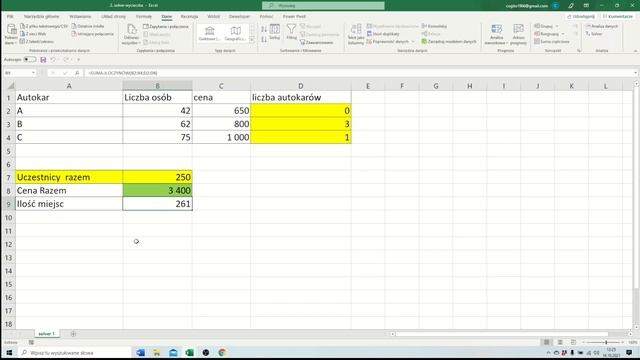Open Istniejące połączenia

click(93, 34)
